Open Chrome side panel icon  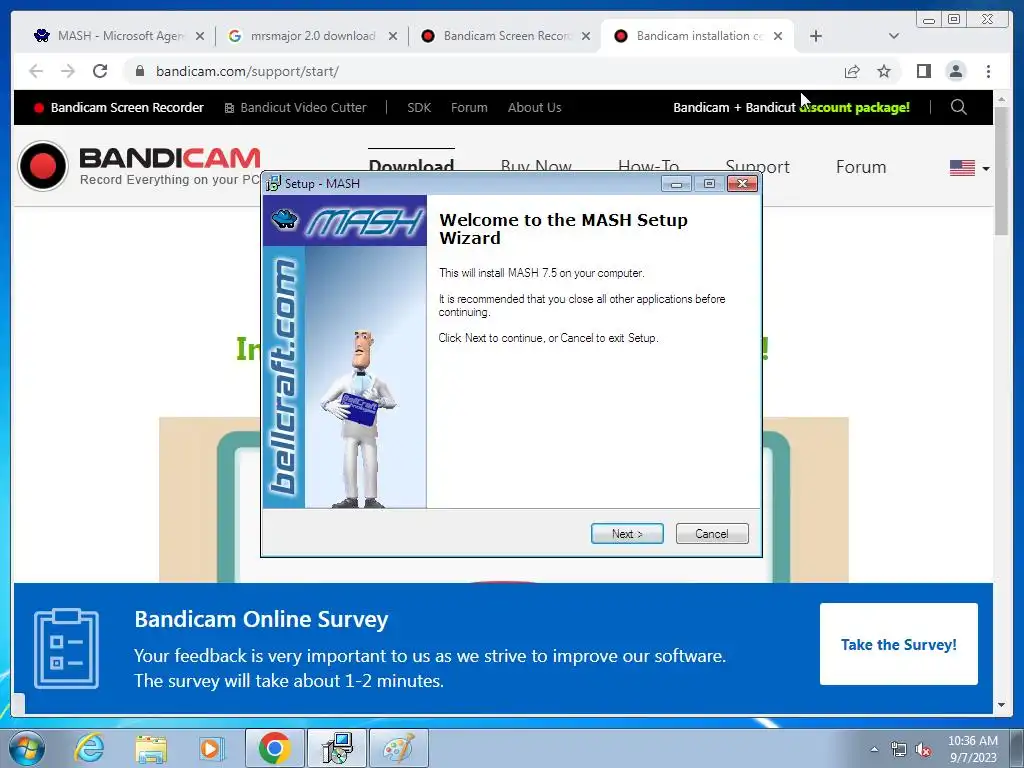coord(923,71)
